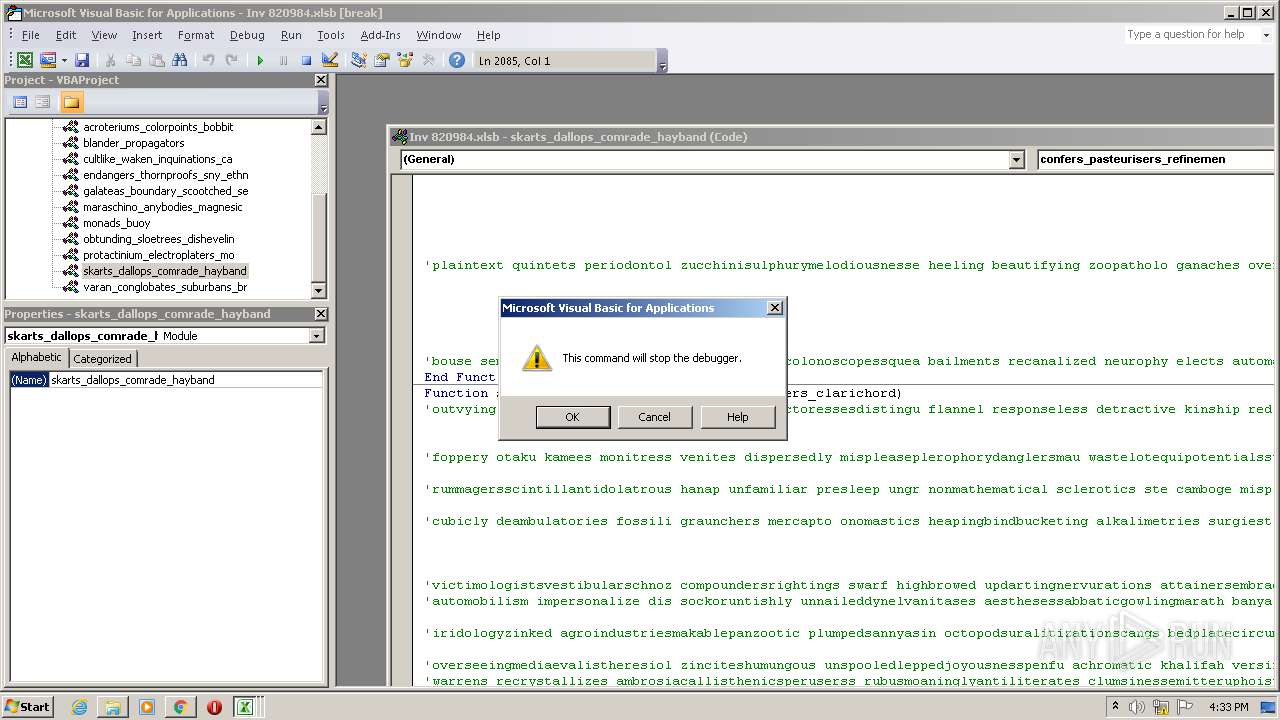1280x720 pixels.
Task: Open the Object Browser icon
Action: click(x=405, y=60)
